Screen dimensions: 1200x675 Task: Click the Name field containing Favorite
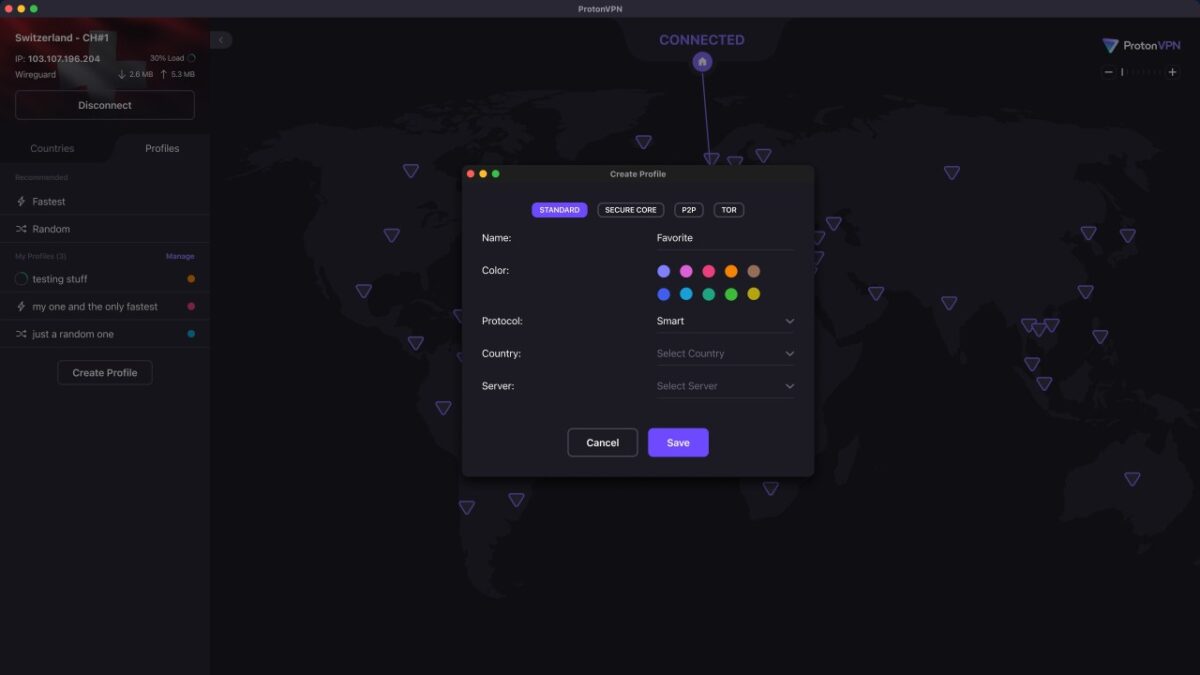pyautogui.click(x=725, y=238)
